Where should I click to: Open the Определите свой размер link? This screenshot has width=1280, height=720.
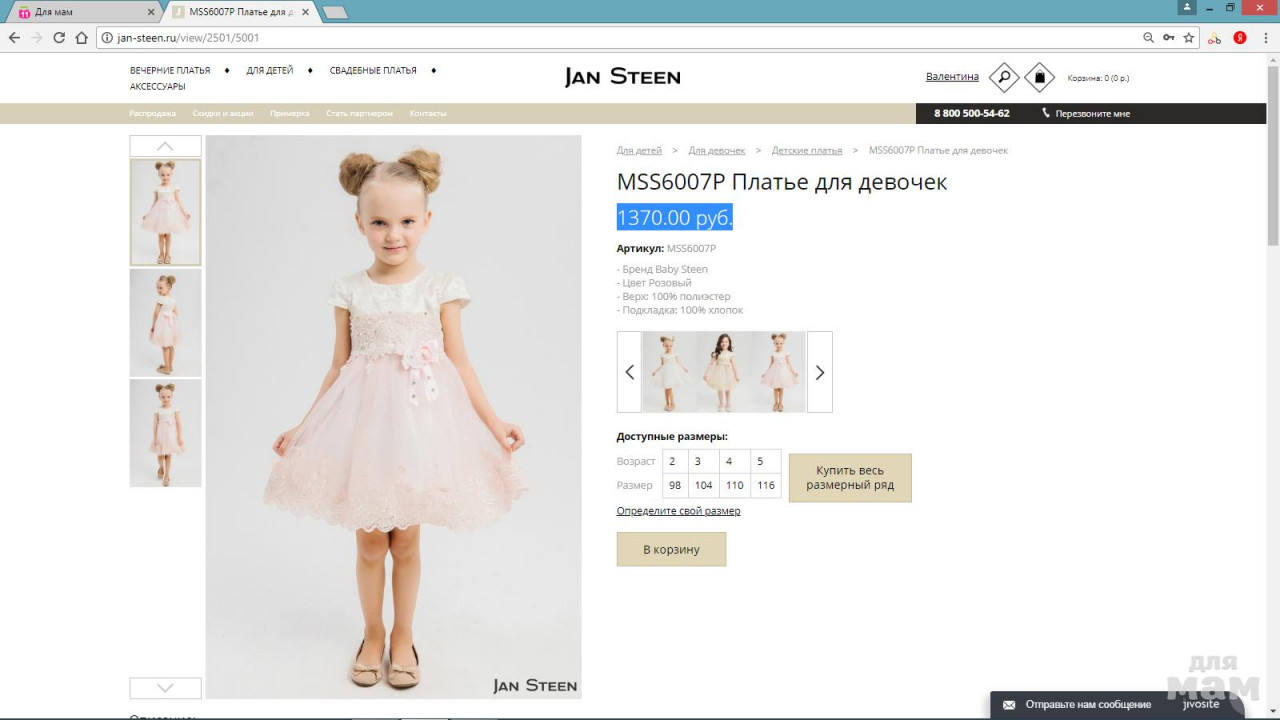(678, 511)
